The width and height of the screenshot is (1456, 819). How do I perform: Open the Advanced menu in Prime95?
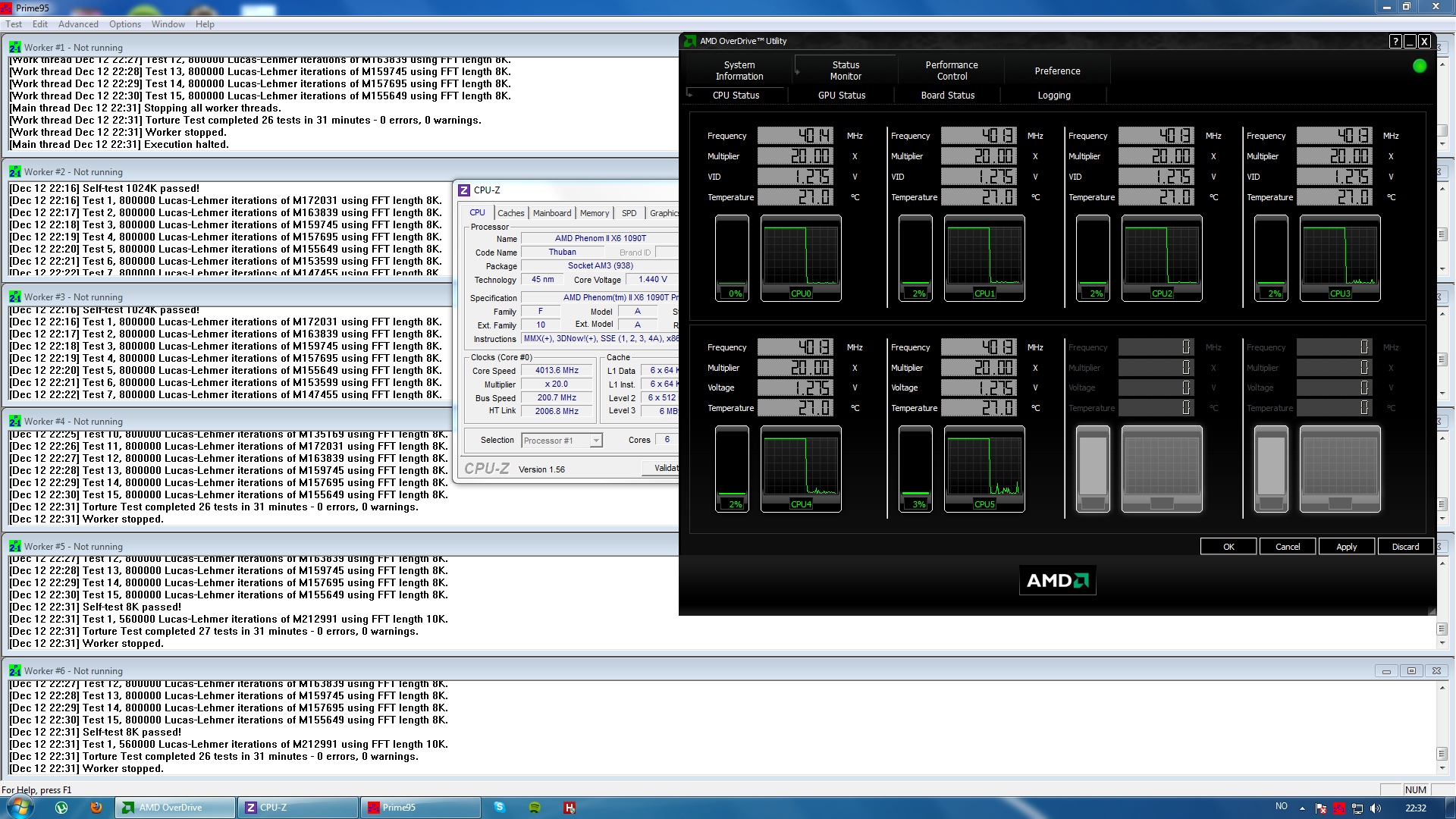click(78, 24)
